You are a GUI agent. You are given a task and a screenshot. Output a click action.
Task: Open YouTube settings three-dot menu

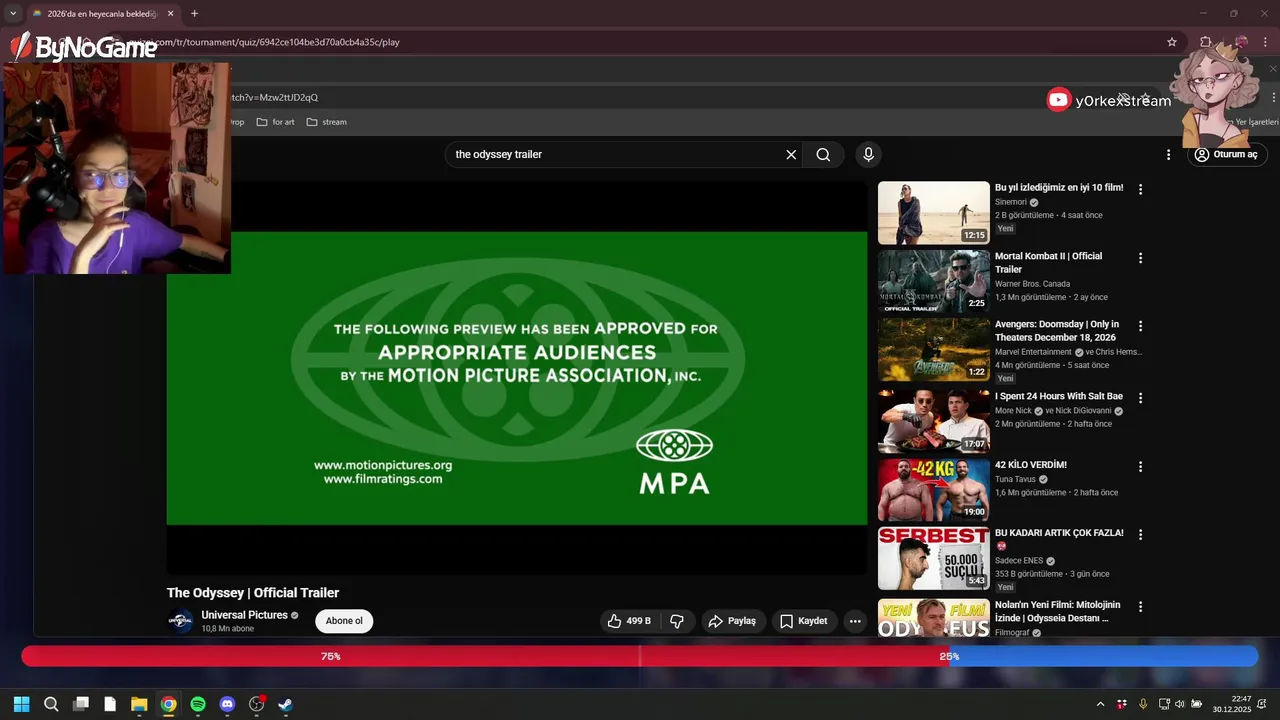click(x=1168, y=155)
